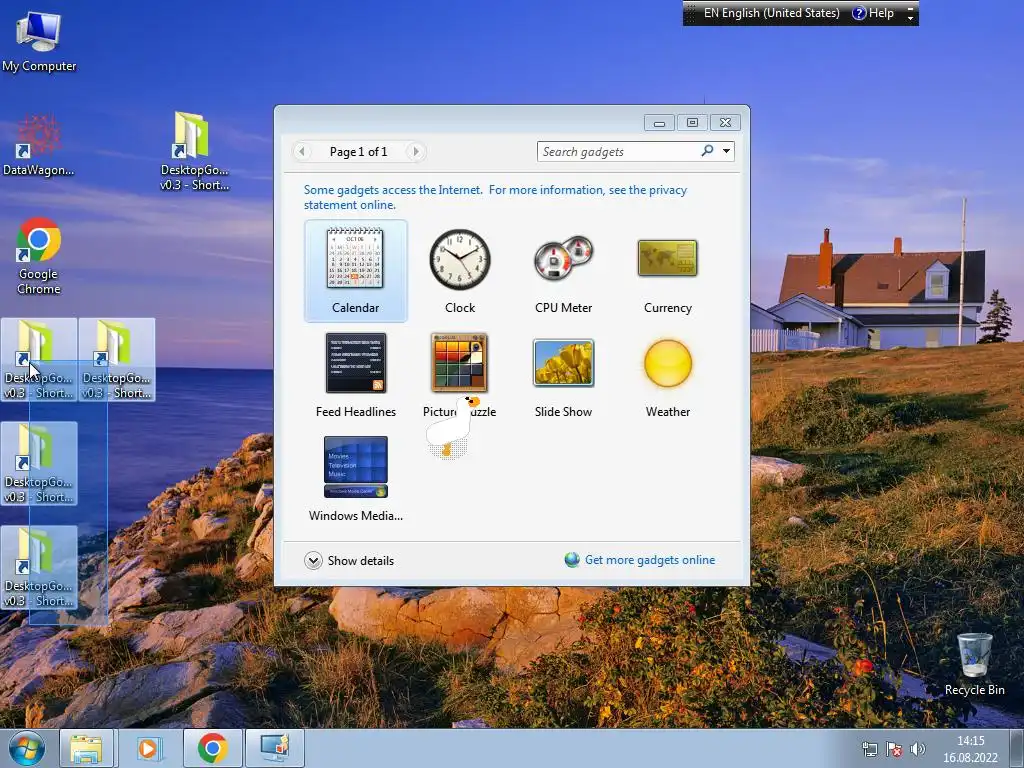Select DataWagon desktop shortcut

tap(39, 145)
